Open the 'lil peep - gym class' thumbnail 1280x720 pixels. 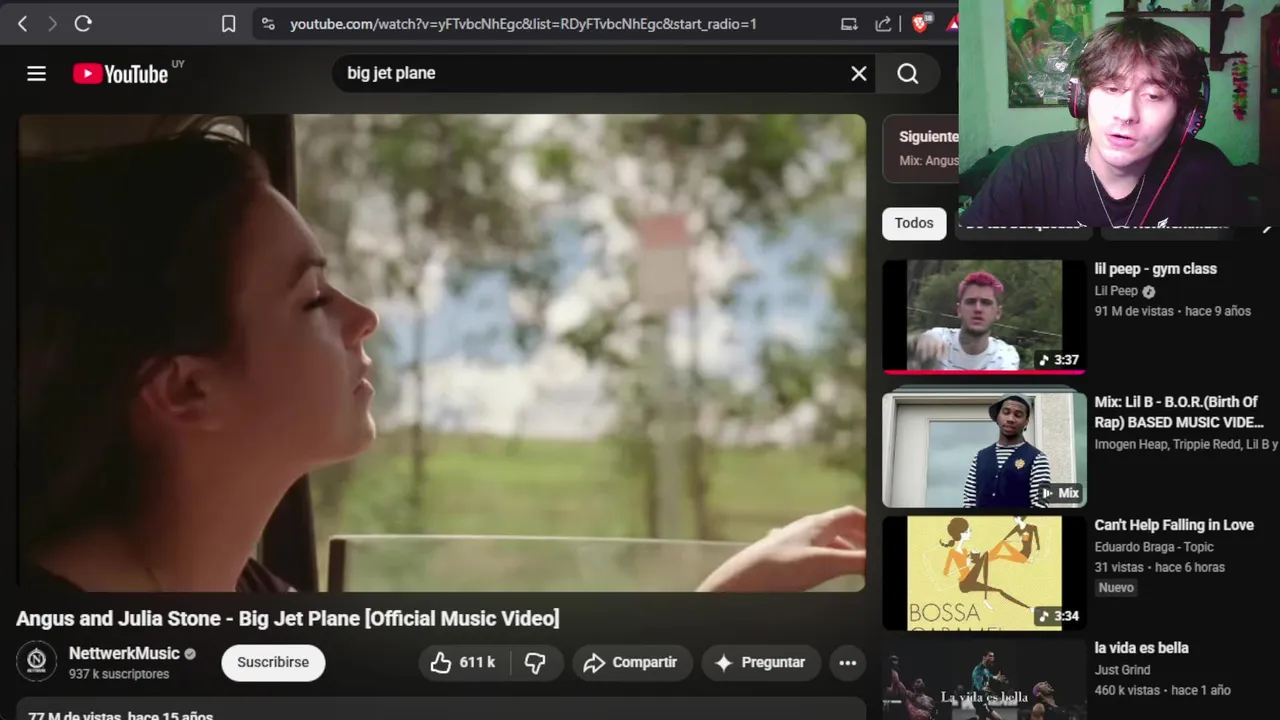(x=984, y=316)
